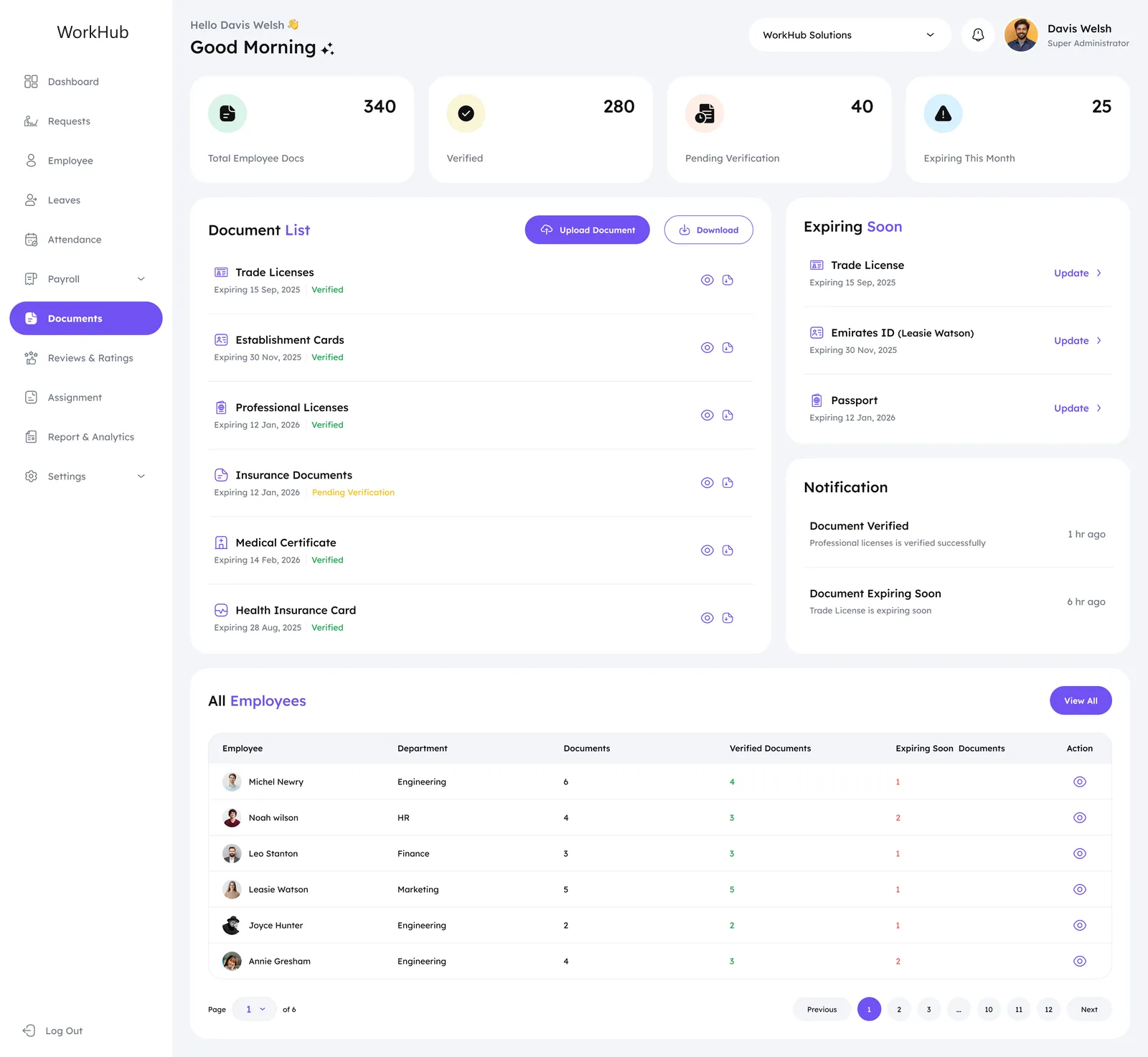Open Report & Analytics in the sidebar
Image resolution: width=1148 pixels, height=1057 pixels.
point(86,437)
